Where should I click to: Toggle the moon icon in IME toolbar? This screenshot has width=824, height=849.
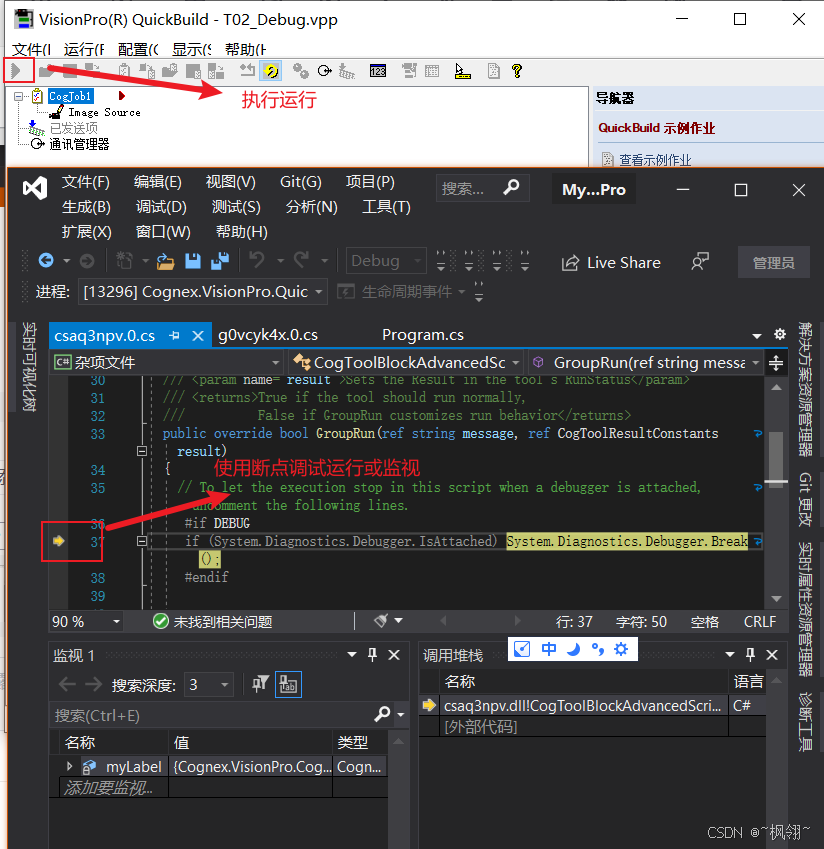573,649
